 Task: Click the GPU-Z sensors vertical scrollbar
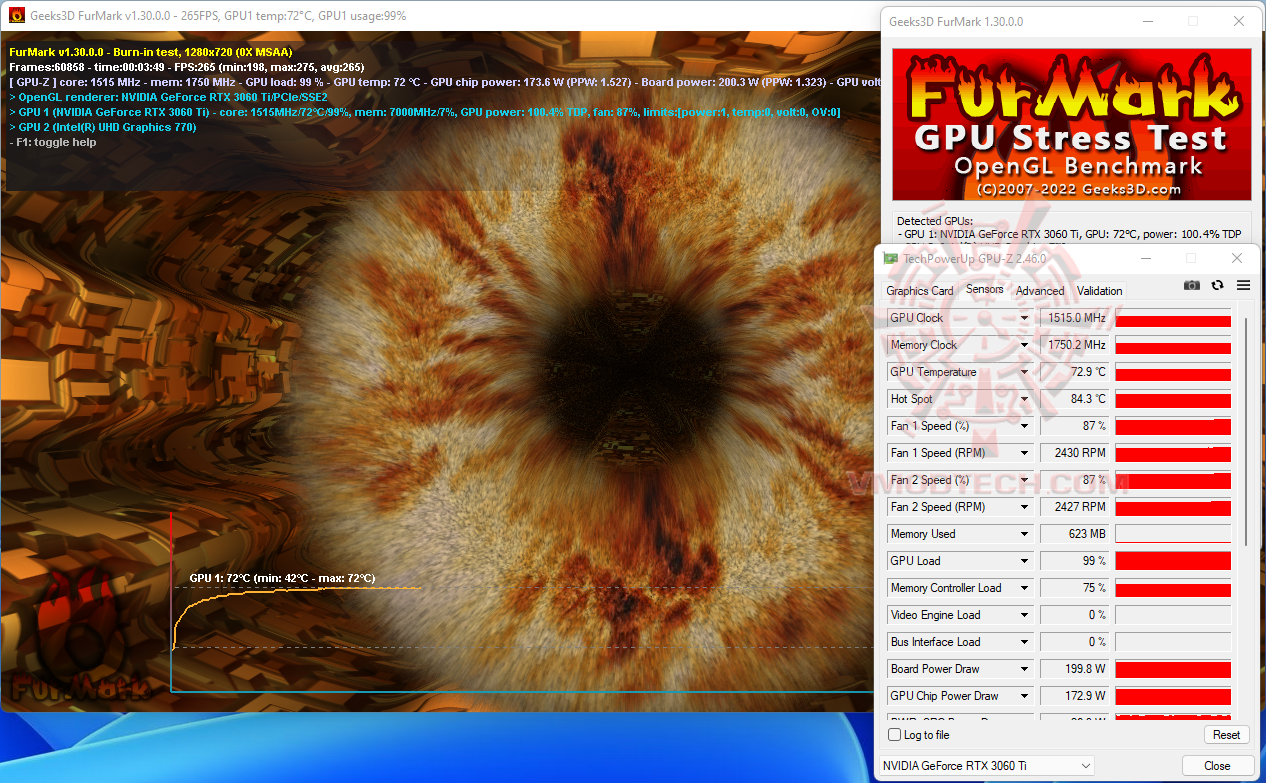(x=1245, y=430)
